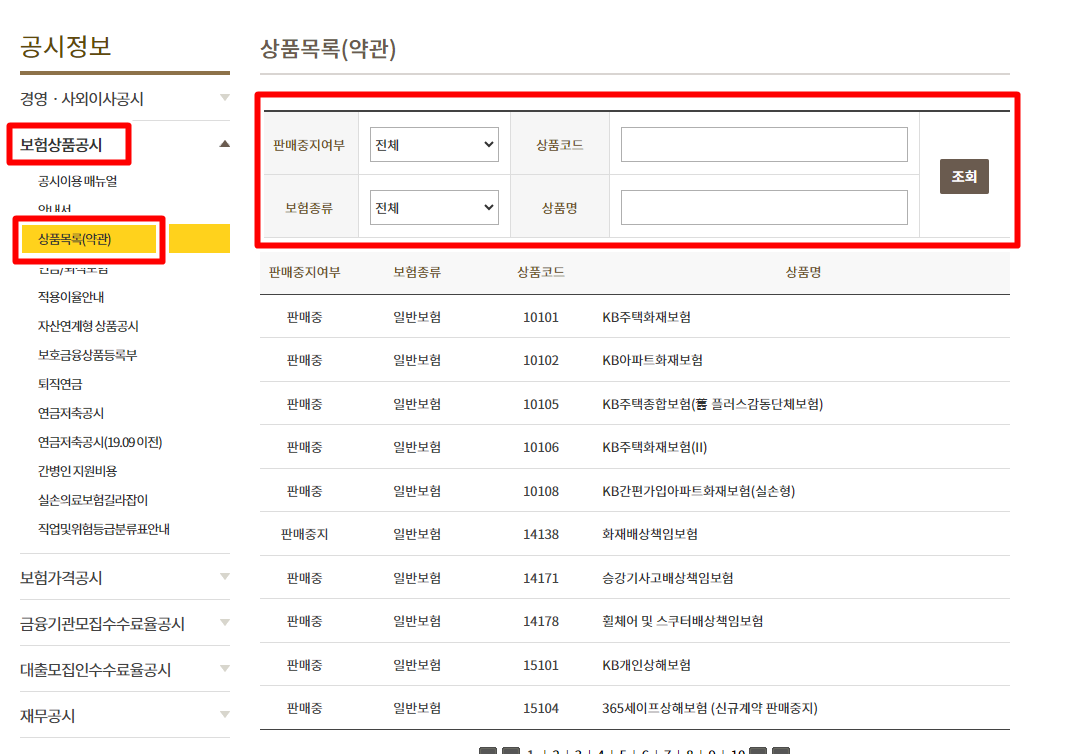Open the 대출모집인수수료율공시 menu
1084x754 pixels.
tap(95, 670)
